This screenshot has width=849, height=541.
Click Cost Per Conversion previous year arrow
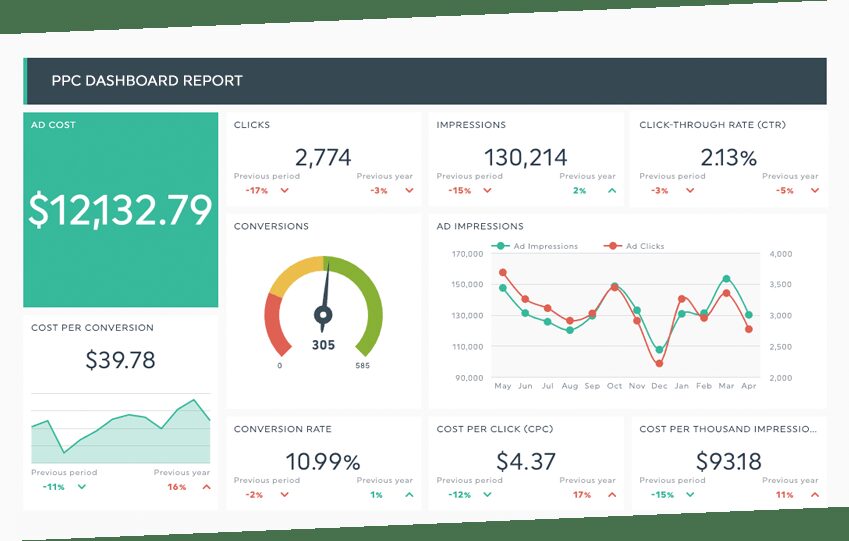[206, 487]
